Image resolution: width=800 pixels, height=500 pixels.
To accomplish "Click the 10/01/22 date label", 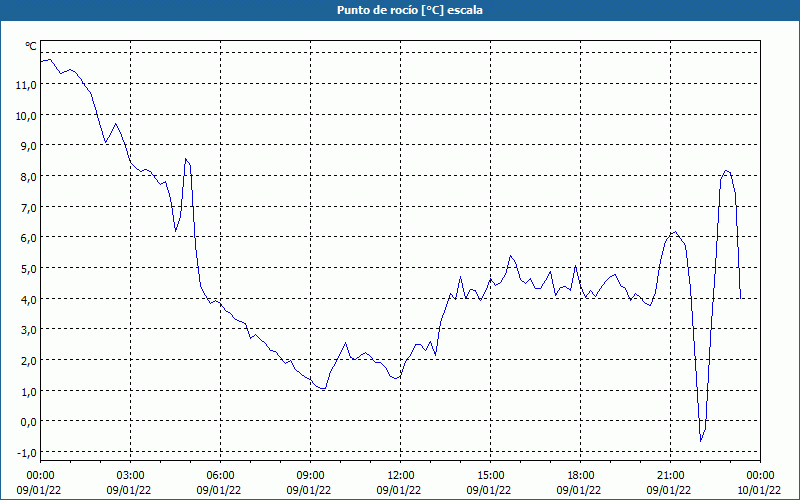I will (x=759, y=490).
